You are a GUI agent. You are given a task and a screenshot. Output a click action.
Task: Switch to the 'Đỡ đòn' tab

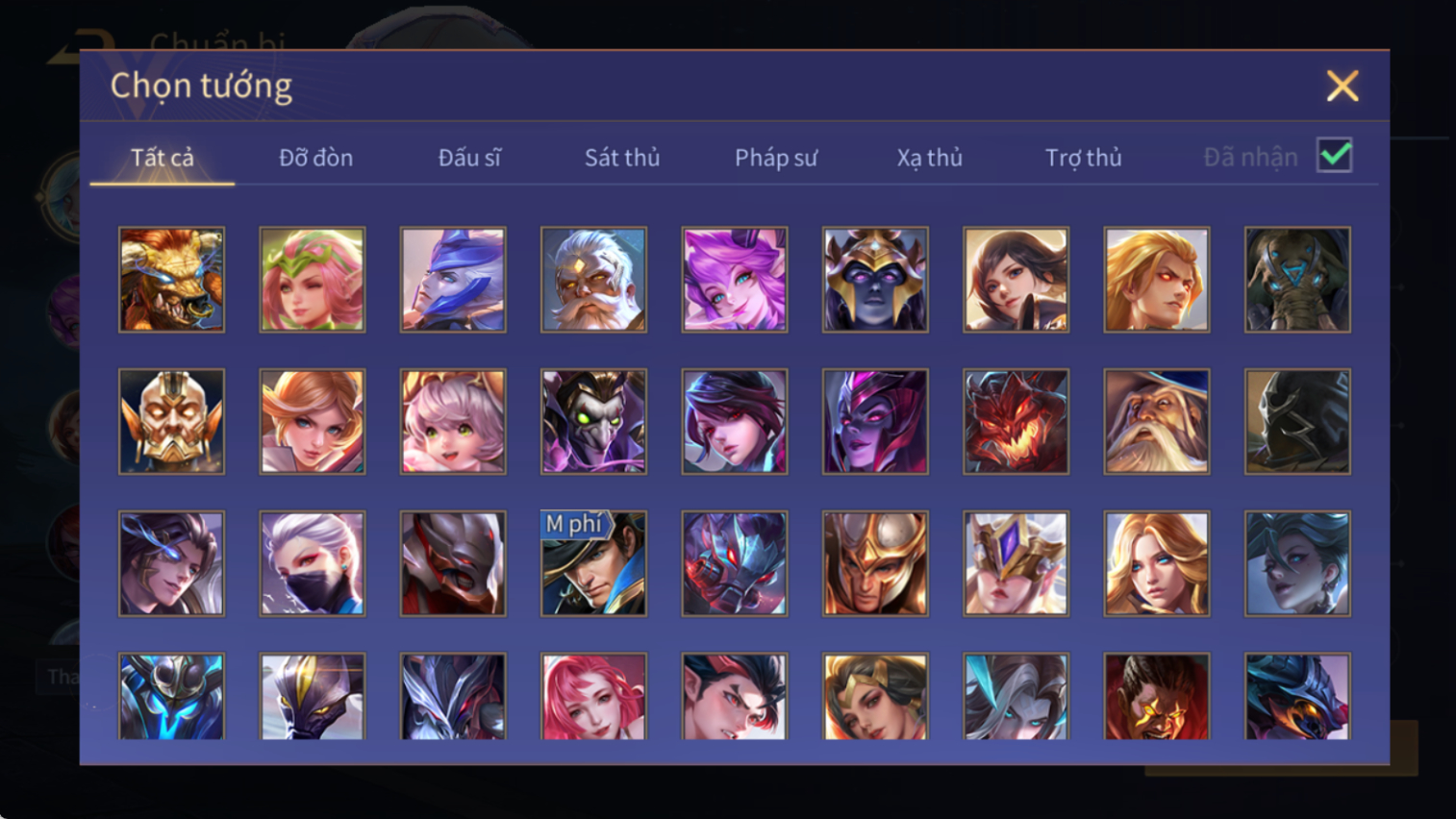click(315, 158)
